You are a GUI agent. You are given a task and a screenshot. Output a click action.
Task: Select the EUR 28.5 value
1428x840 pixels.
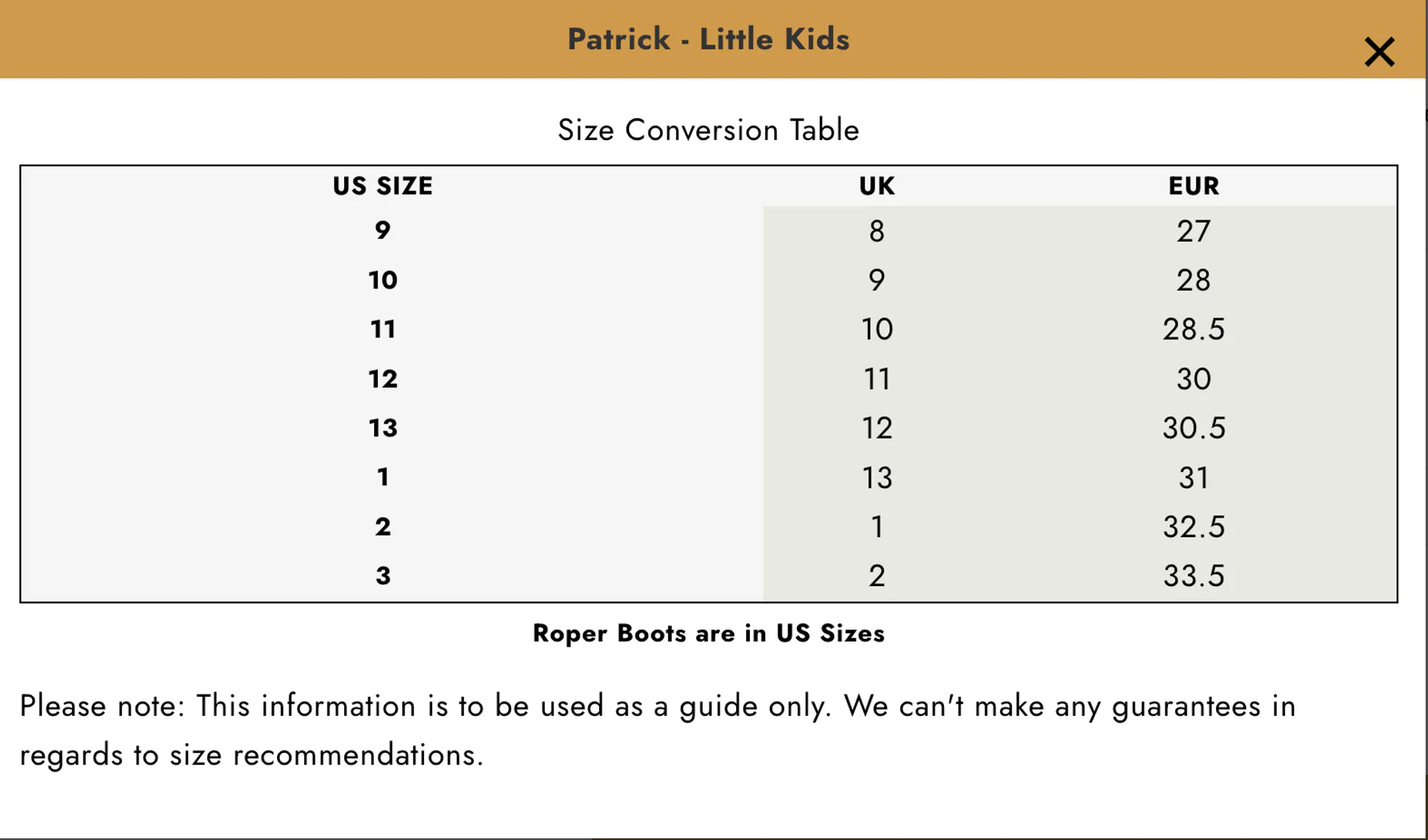[1194, 330]
